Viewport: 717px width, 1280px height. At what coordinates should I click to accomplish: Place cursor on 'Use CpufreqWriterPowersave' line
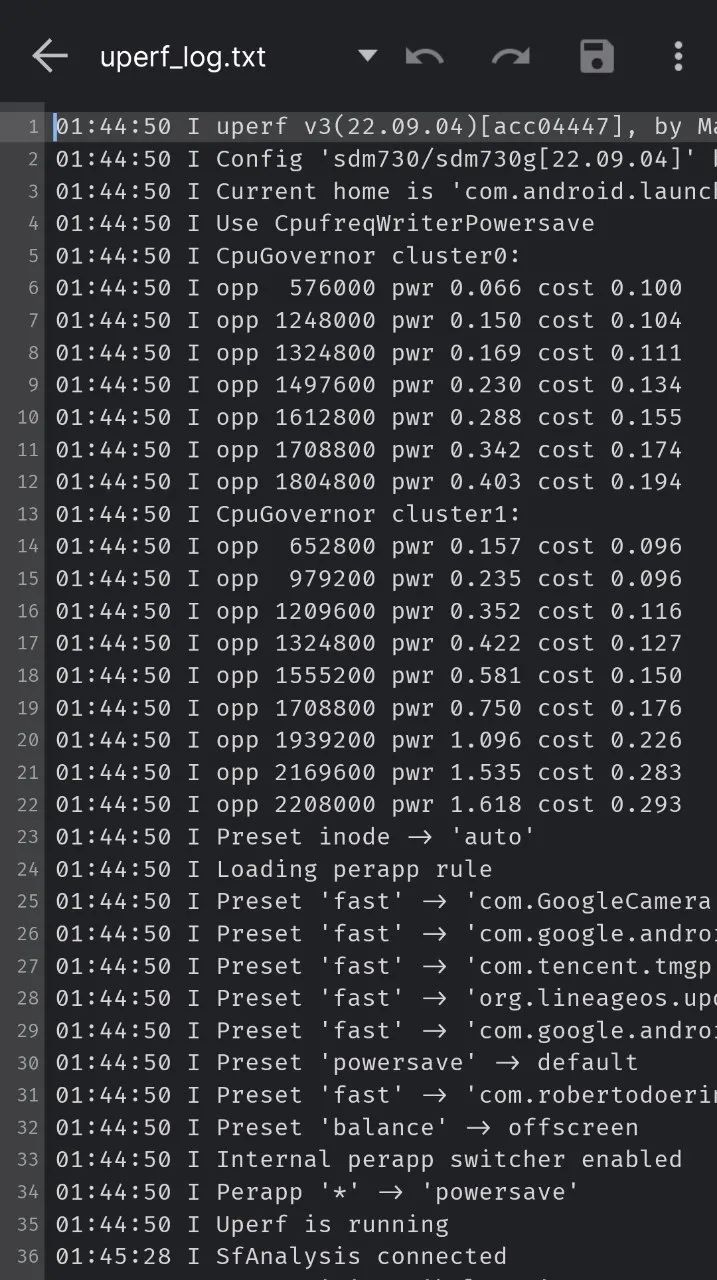click(405, 223)
